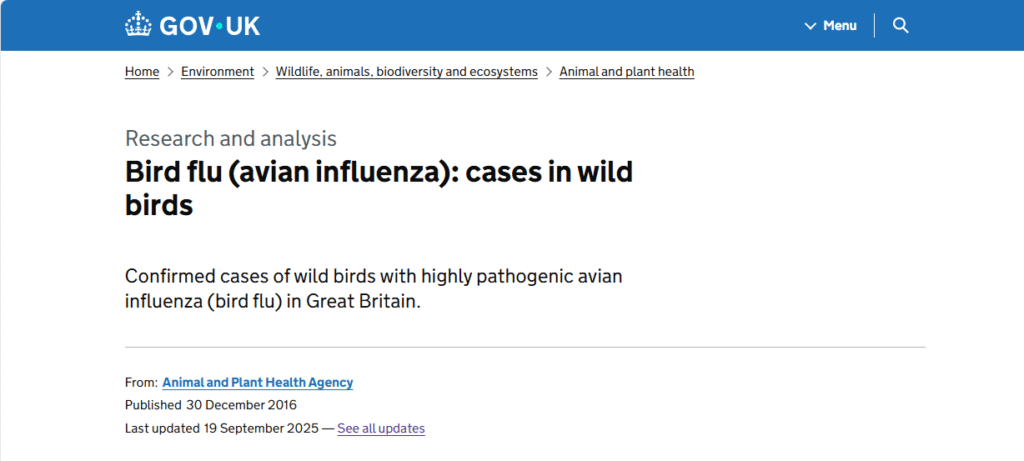Click the Research and analysis caption
Screen dimensions: 1024x461
coord(230,139)
